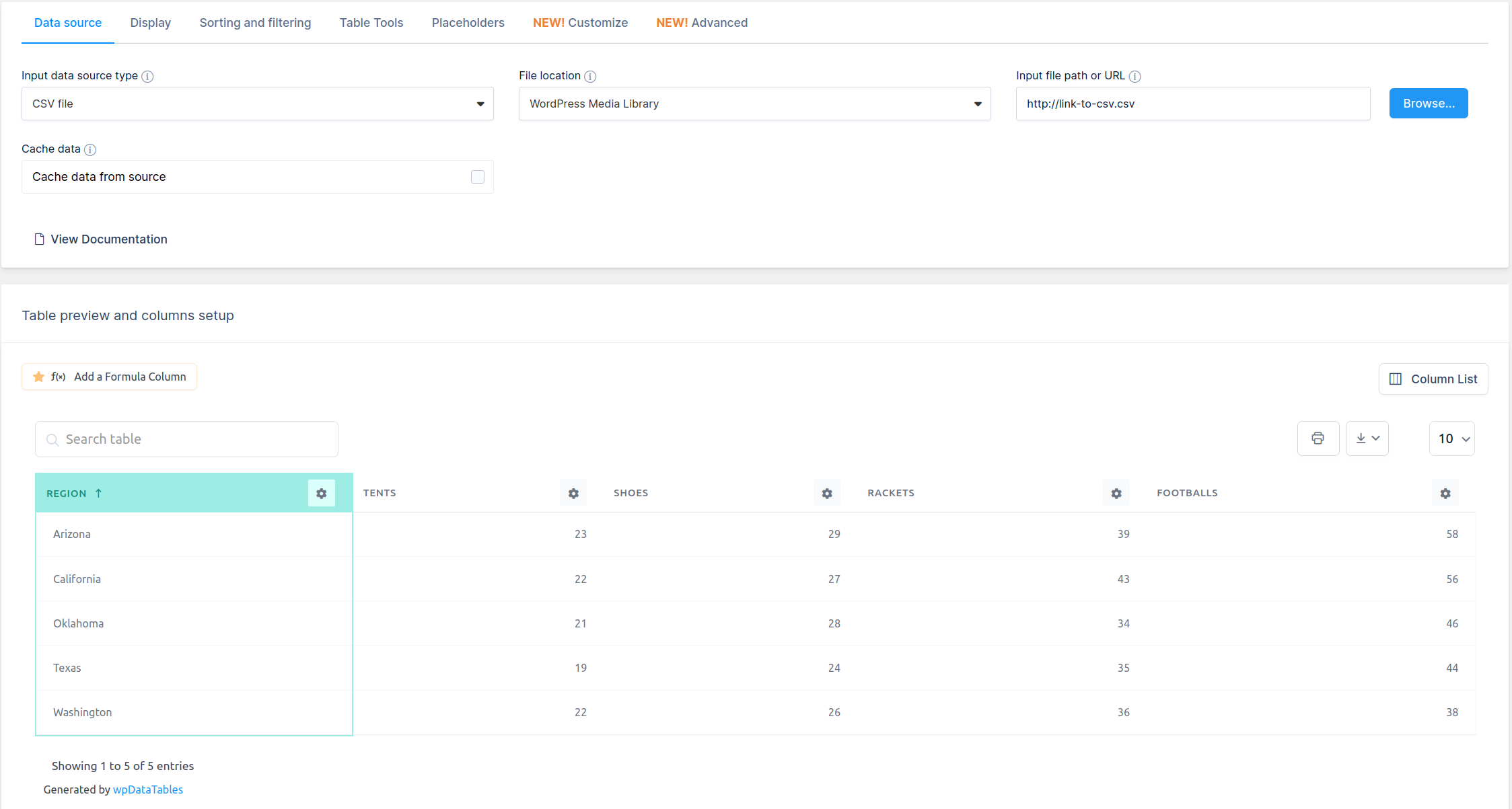Select the Washington region cell
1512x809 pixels.
[x=194, y=712]
